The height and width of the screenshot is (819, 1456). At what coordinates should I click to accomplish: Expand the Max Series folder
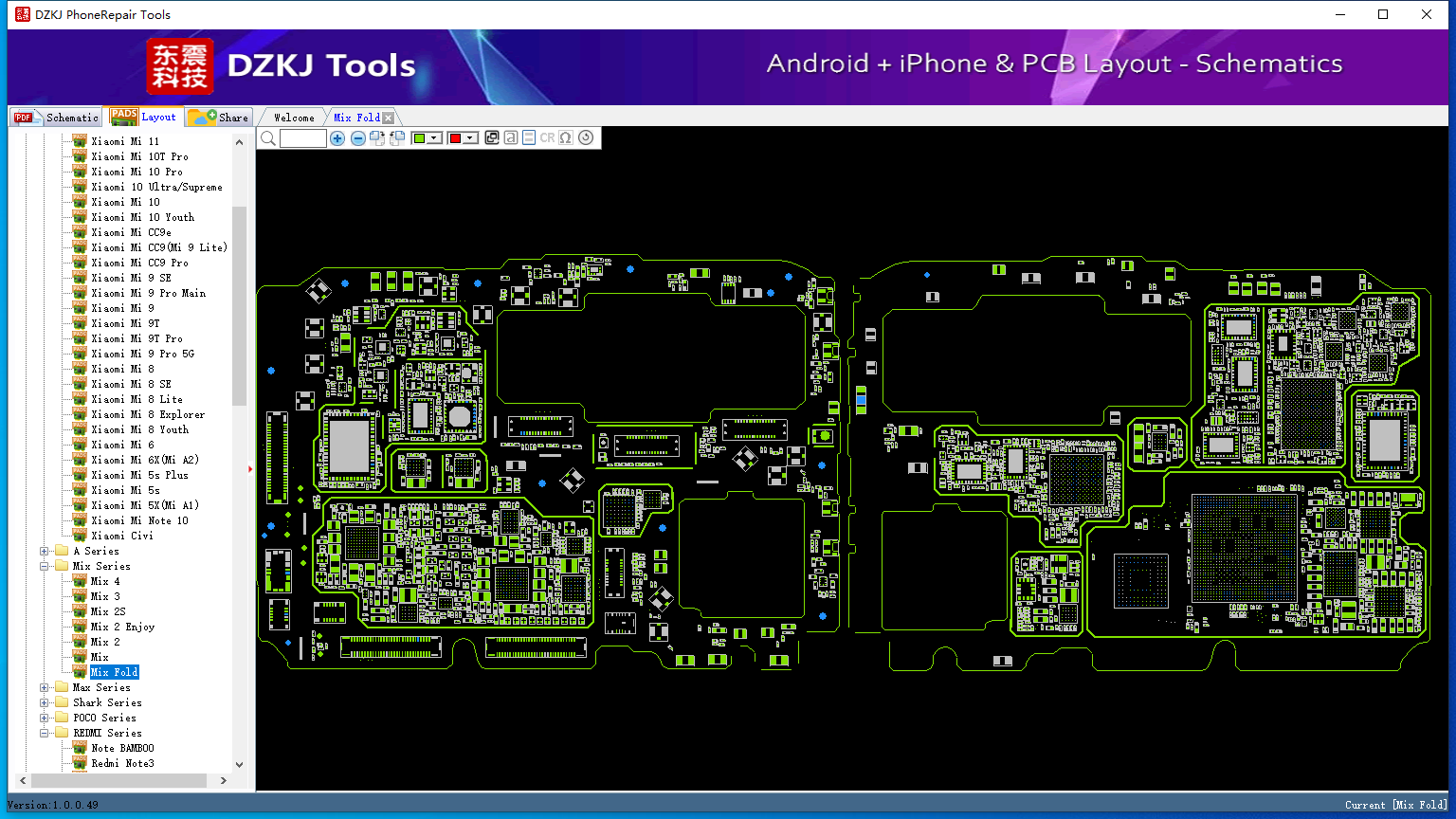point(45,687)
